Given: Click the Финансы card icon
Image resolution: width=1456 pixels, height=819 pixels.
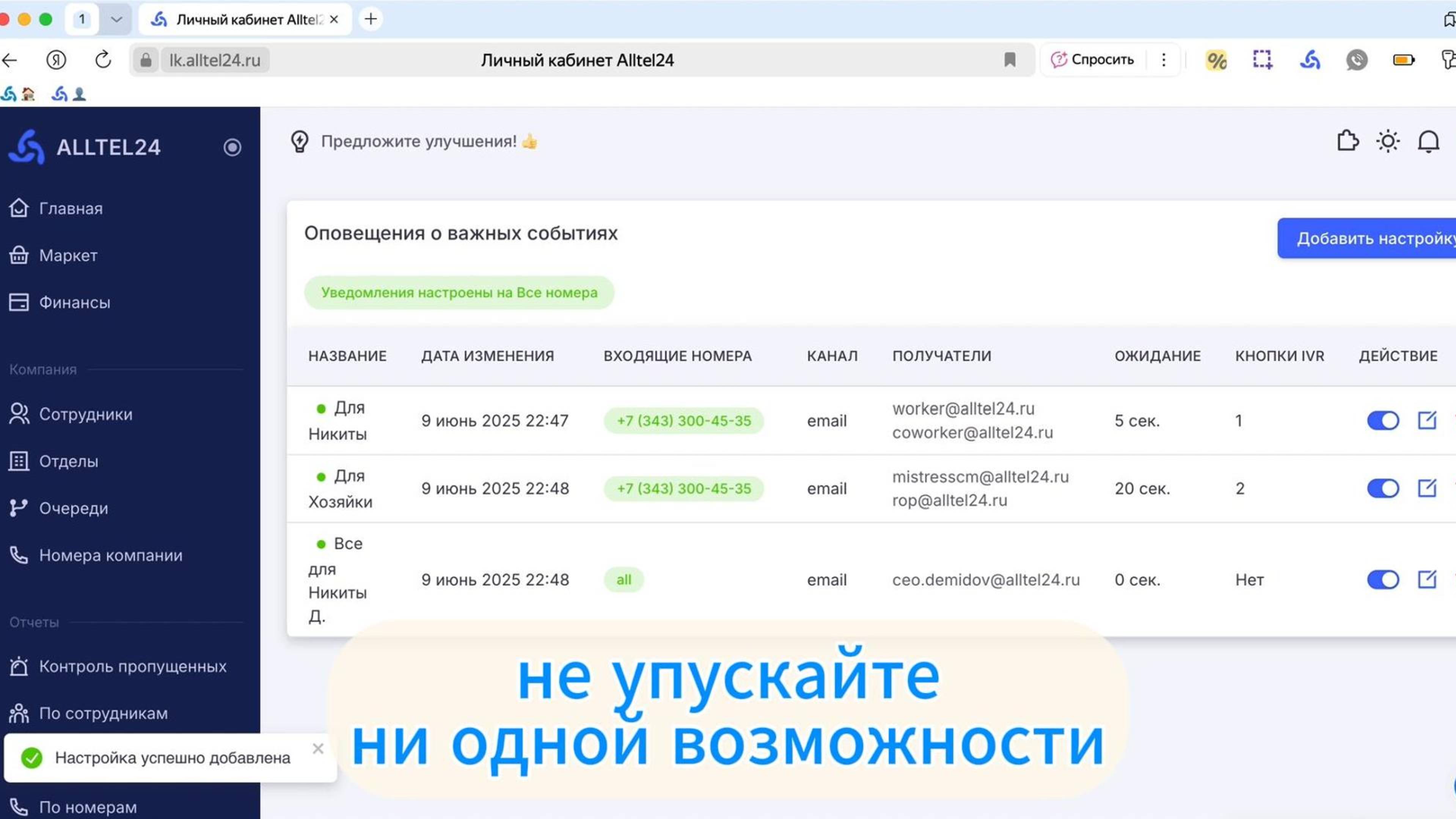Looking at the screenshot, I should point(19,302).
